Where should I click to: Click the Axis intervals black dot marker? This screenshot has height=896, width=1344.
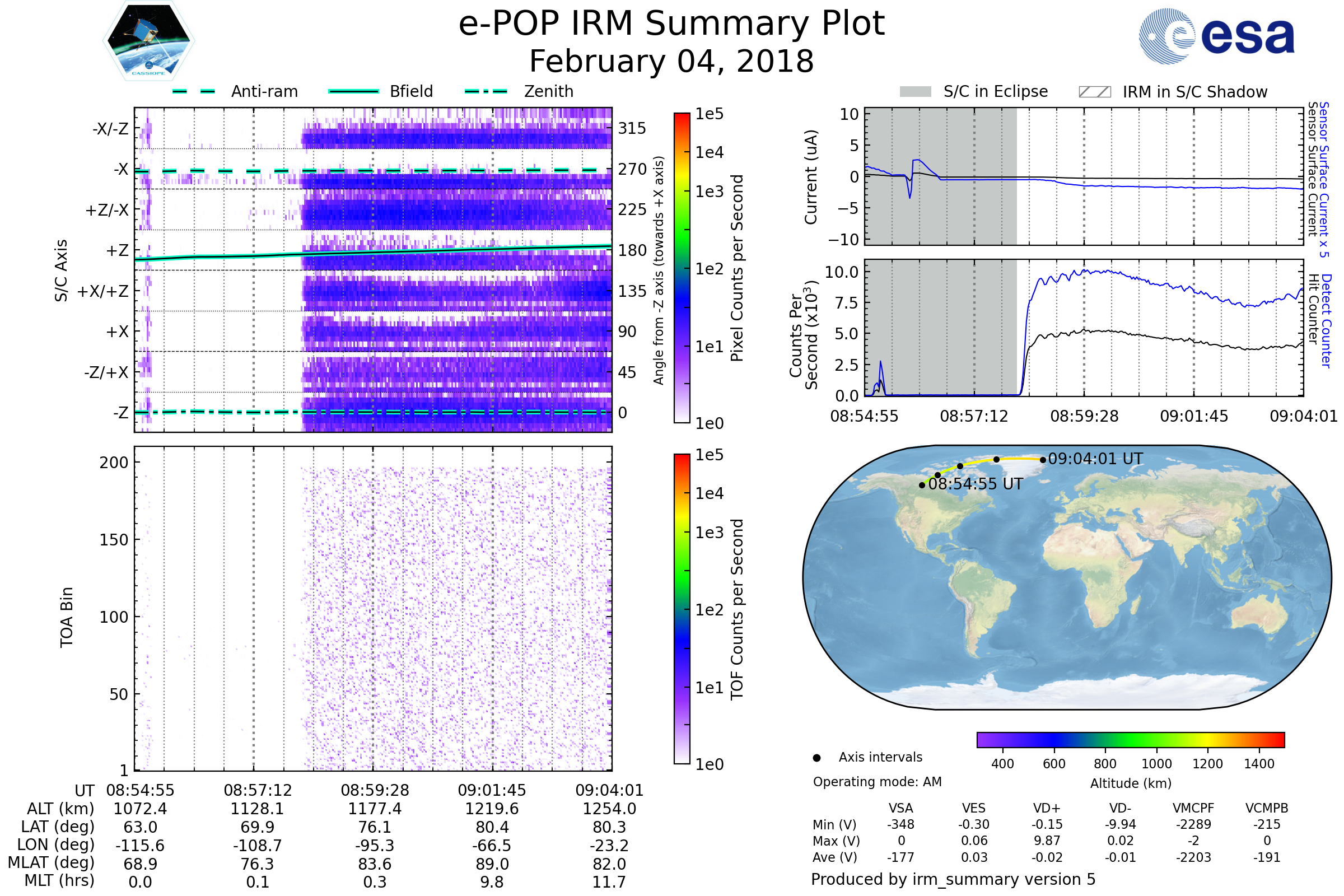click(x=816, y=758)
